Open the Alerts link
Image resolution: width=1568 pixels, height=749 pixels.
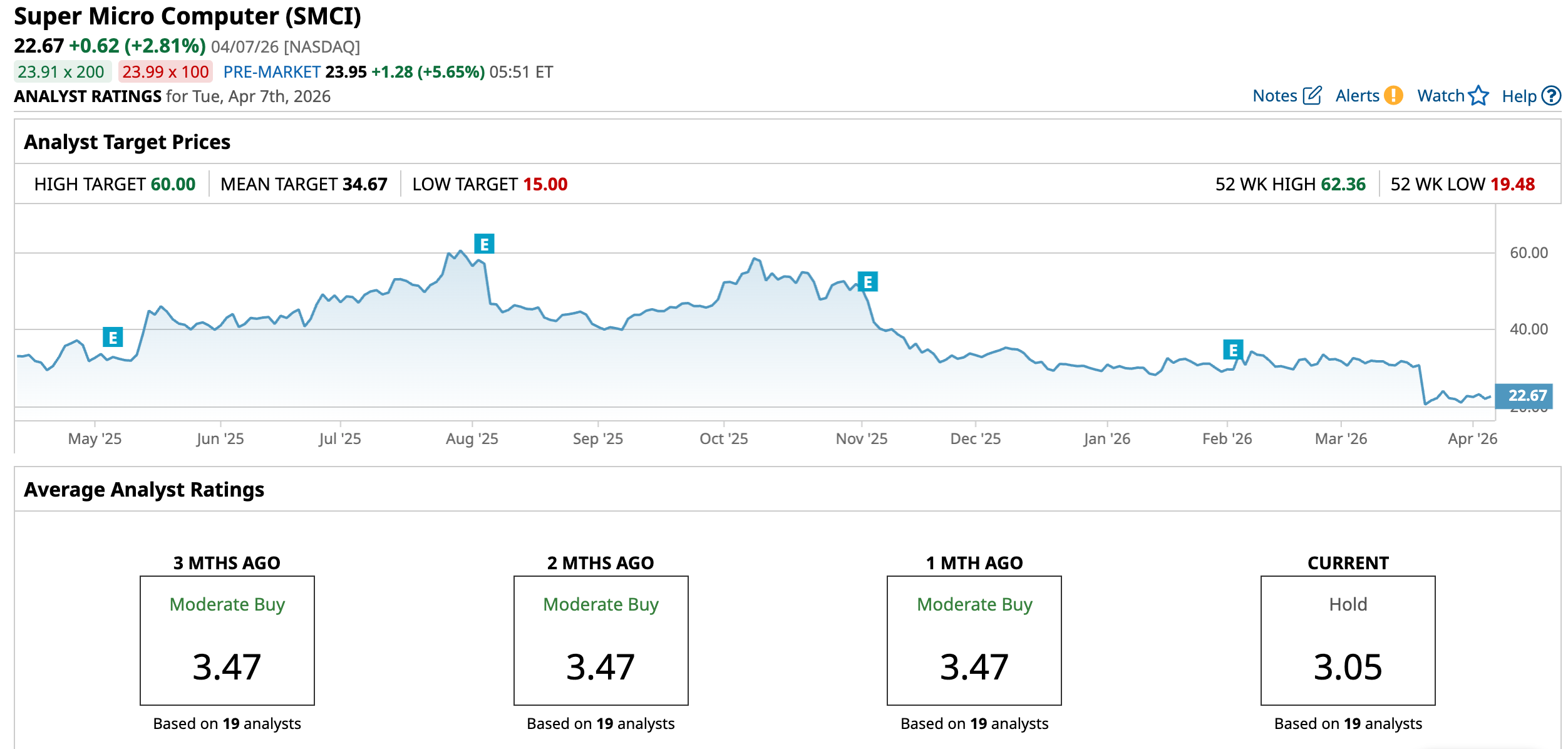[1357, 96]
